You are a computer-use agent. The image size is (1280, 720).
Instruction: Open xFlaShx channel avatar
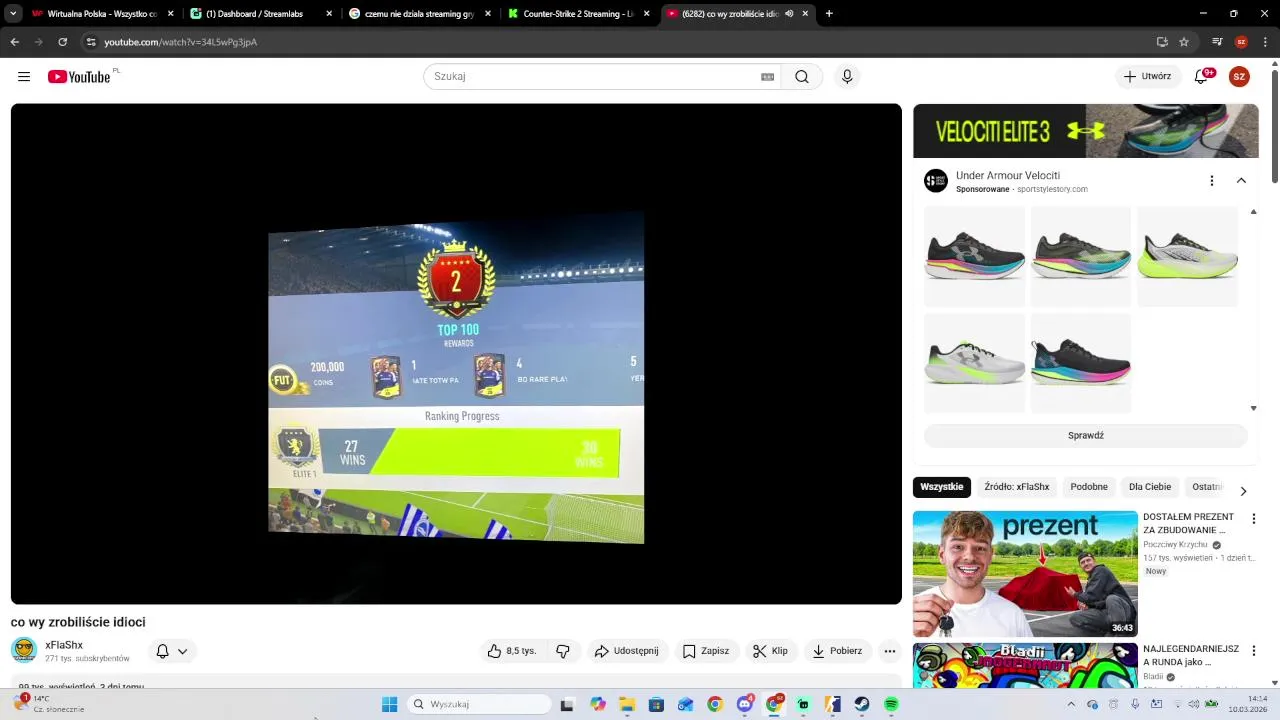pos(24,650)
